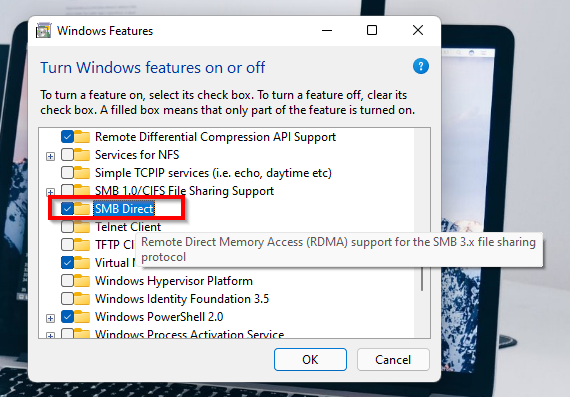Click the Services for NFS folder icon
Image resolution: width=570 pixels, height=397 pixels.
point(82,155)
